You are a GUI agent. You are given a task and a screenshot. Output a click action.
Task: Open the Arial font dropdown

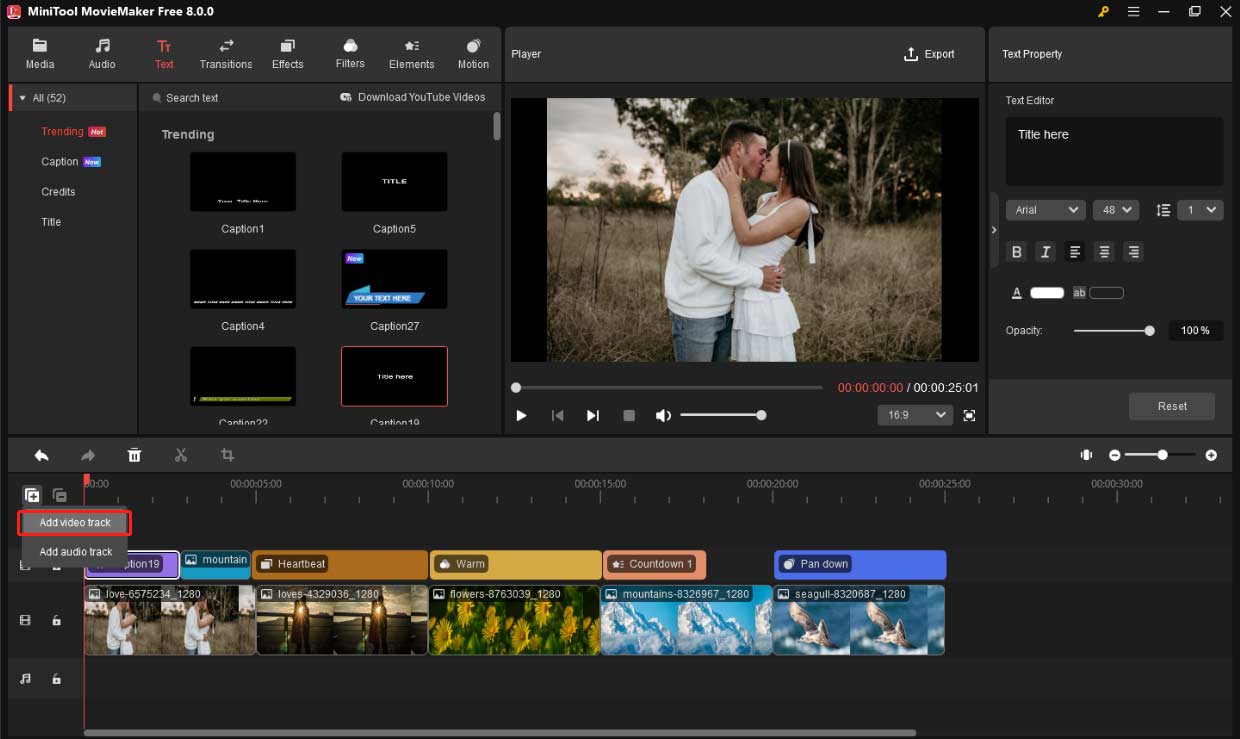[1046, 210]
